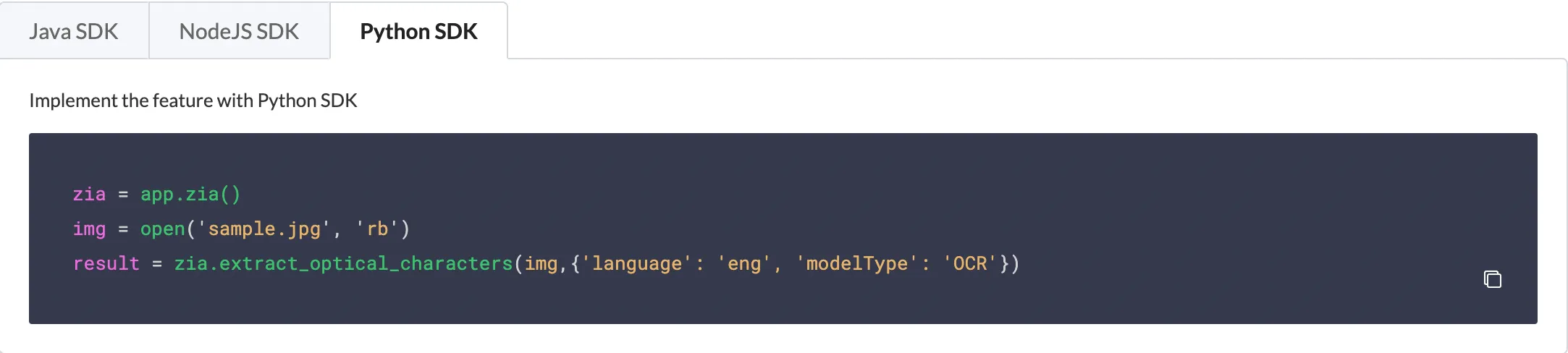The width and height of the screenshot is (1568, 353).
Task: Click the 'open' function call in code
Action: pyautogui.click(x=162, y=229)
